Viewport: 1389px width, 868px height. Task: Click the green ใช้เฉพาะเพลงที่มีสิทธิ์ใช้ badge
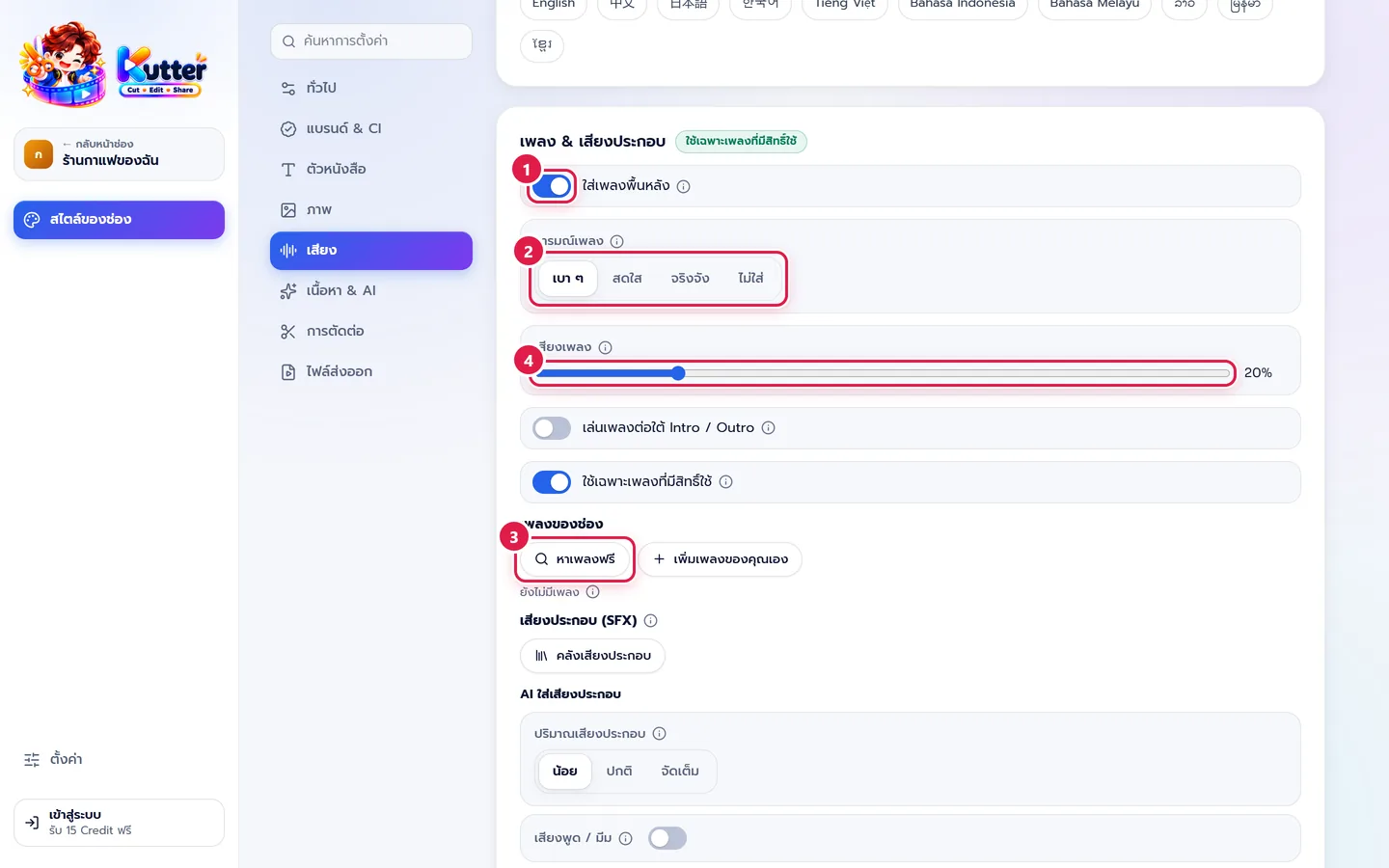741,141
